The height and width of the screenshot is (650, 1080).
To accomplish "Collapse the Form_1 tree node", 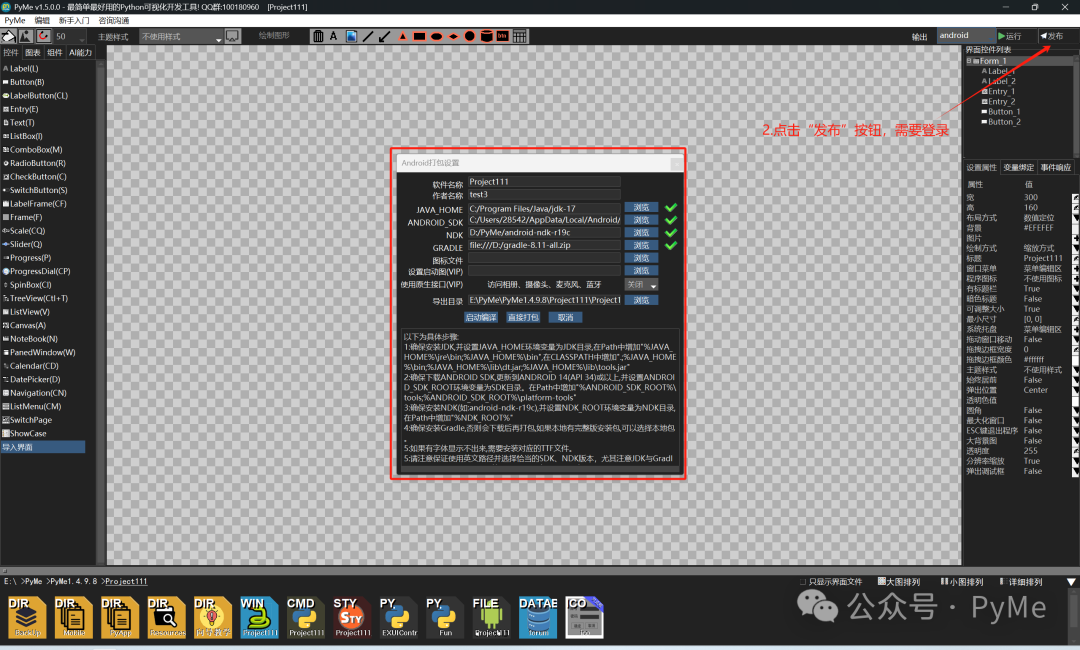I will (x=968, y=61).
